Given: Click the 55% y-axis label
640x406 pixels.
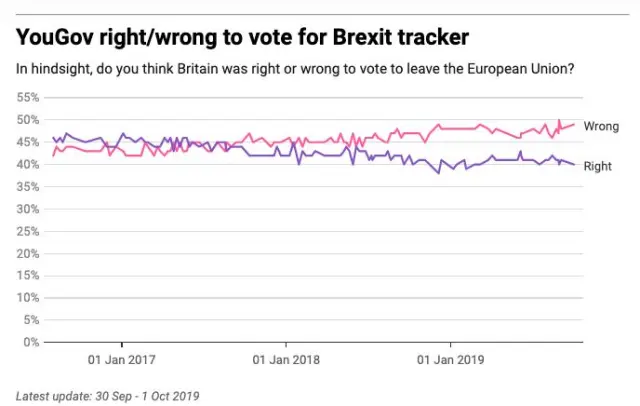Looking at the screenshot, I should (27, 98).
